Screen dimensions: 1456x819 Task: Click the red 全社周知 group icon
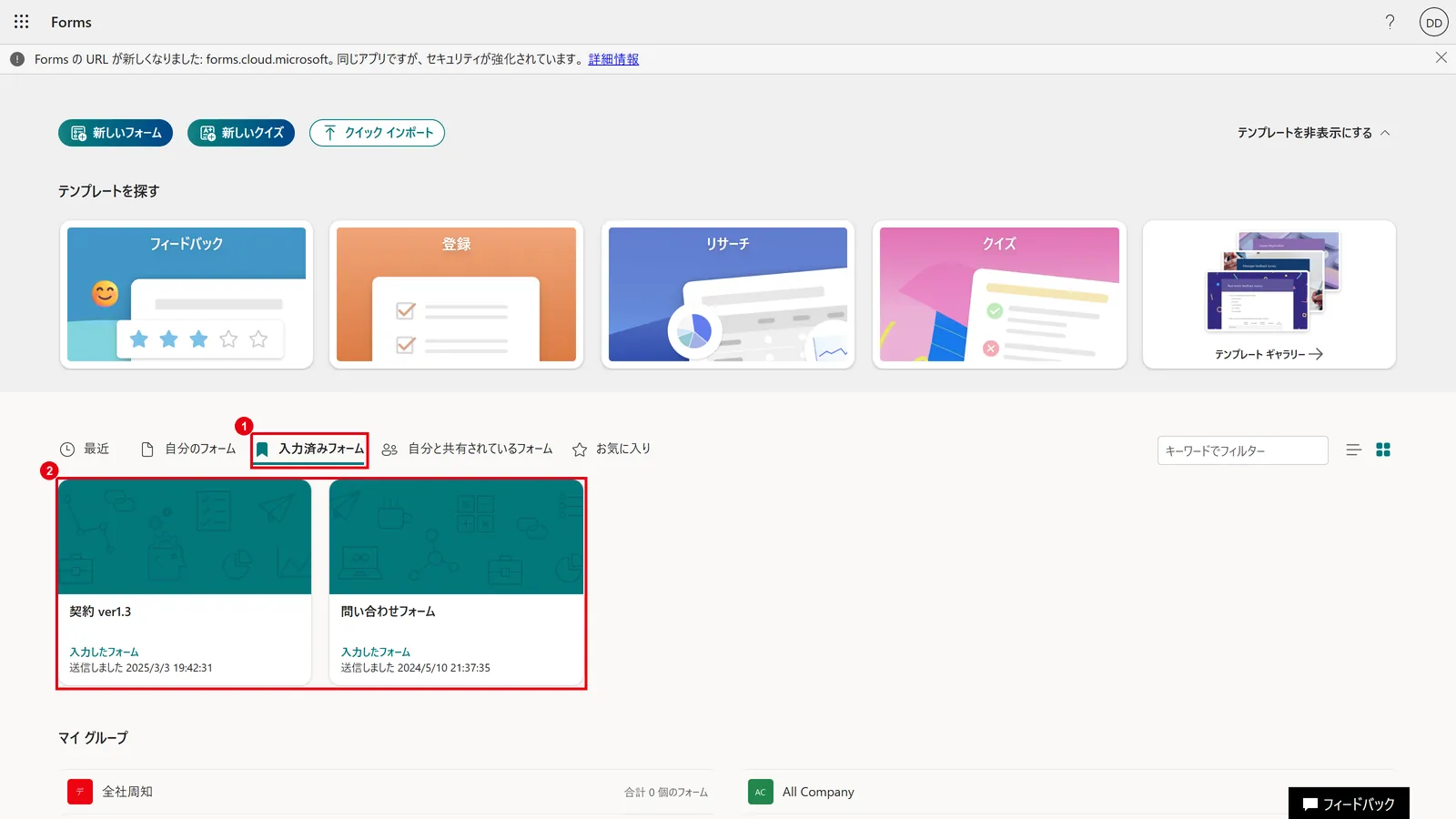(x=80, y=792)
